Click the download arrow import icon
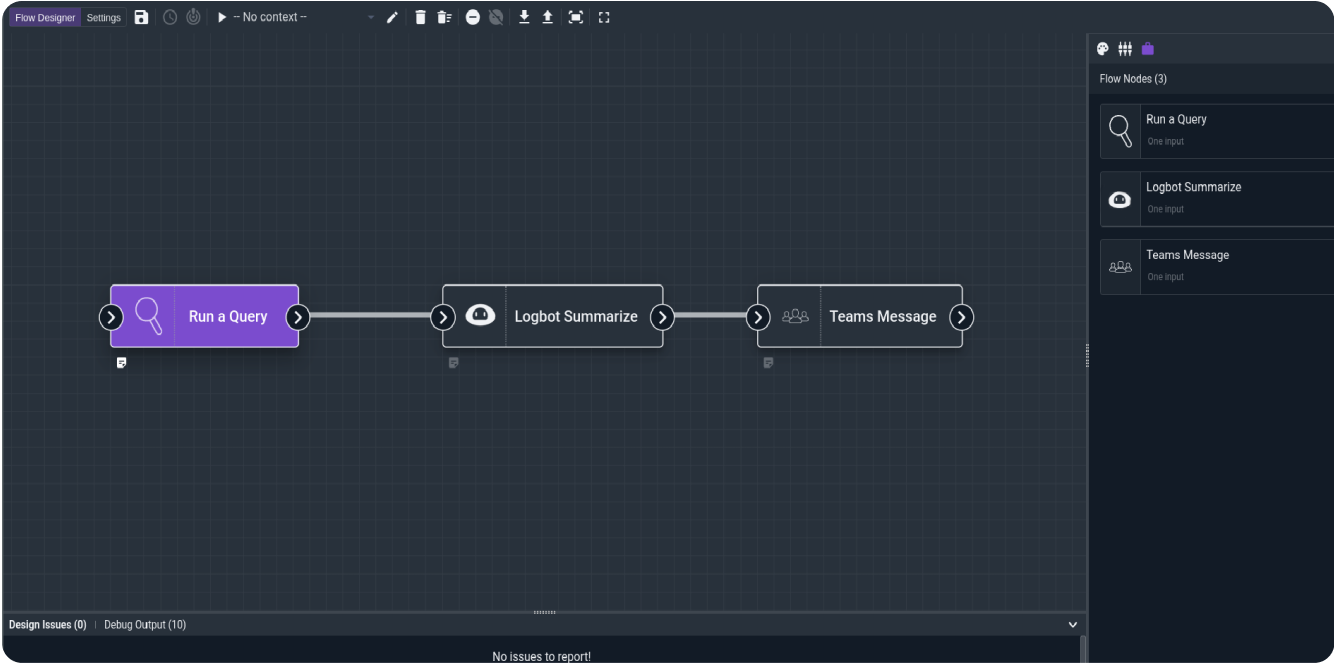Screen dimensions: 1334x663 (524, 17)
